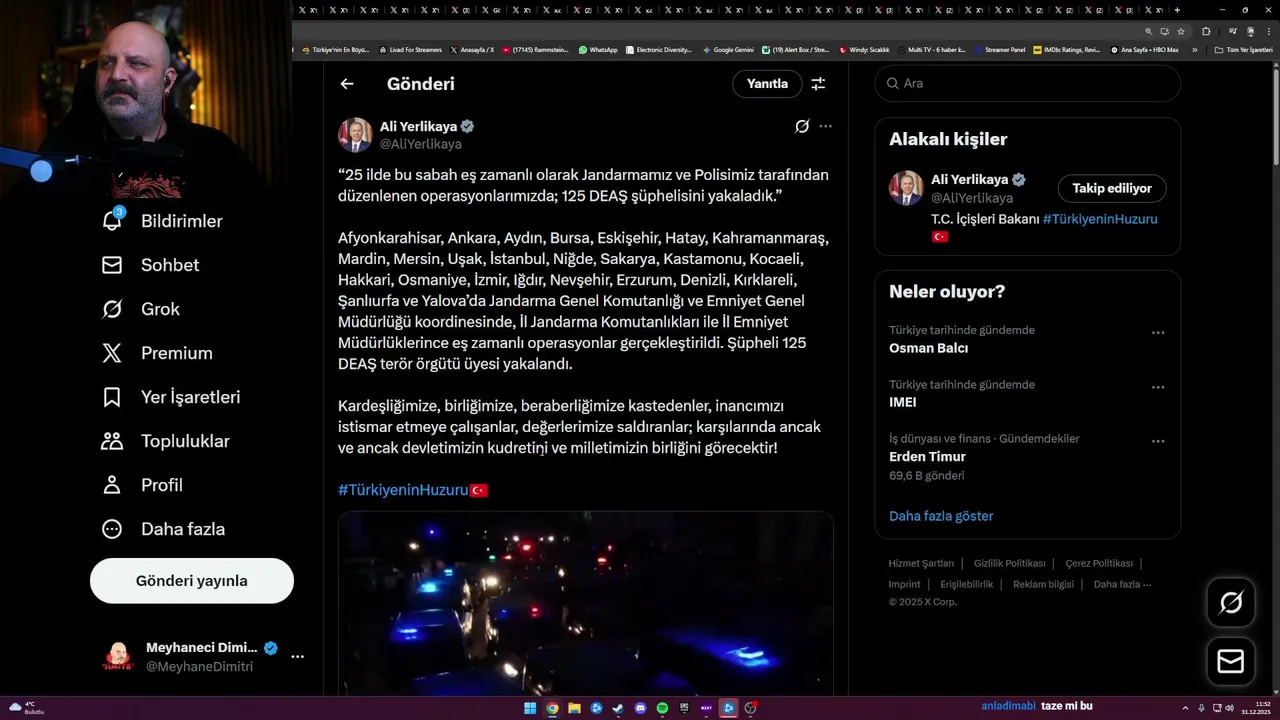Open Grok from the sidebar icon
The width and height of the screenshot is (1280, 720).
[112, 309]
